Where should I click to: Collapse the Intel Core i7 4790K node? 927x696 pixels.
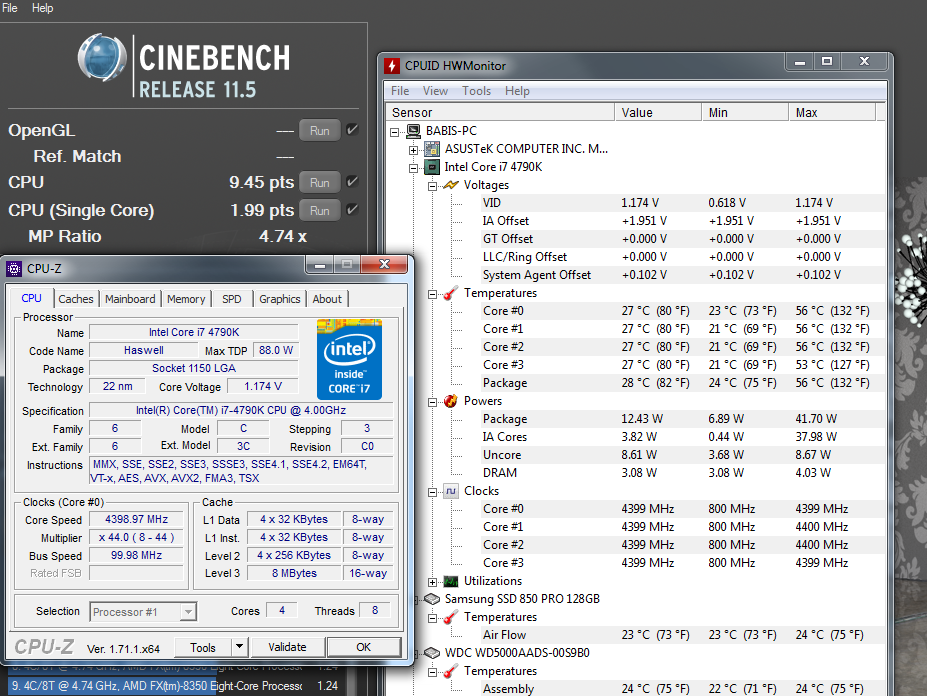pos(414,168)
